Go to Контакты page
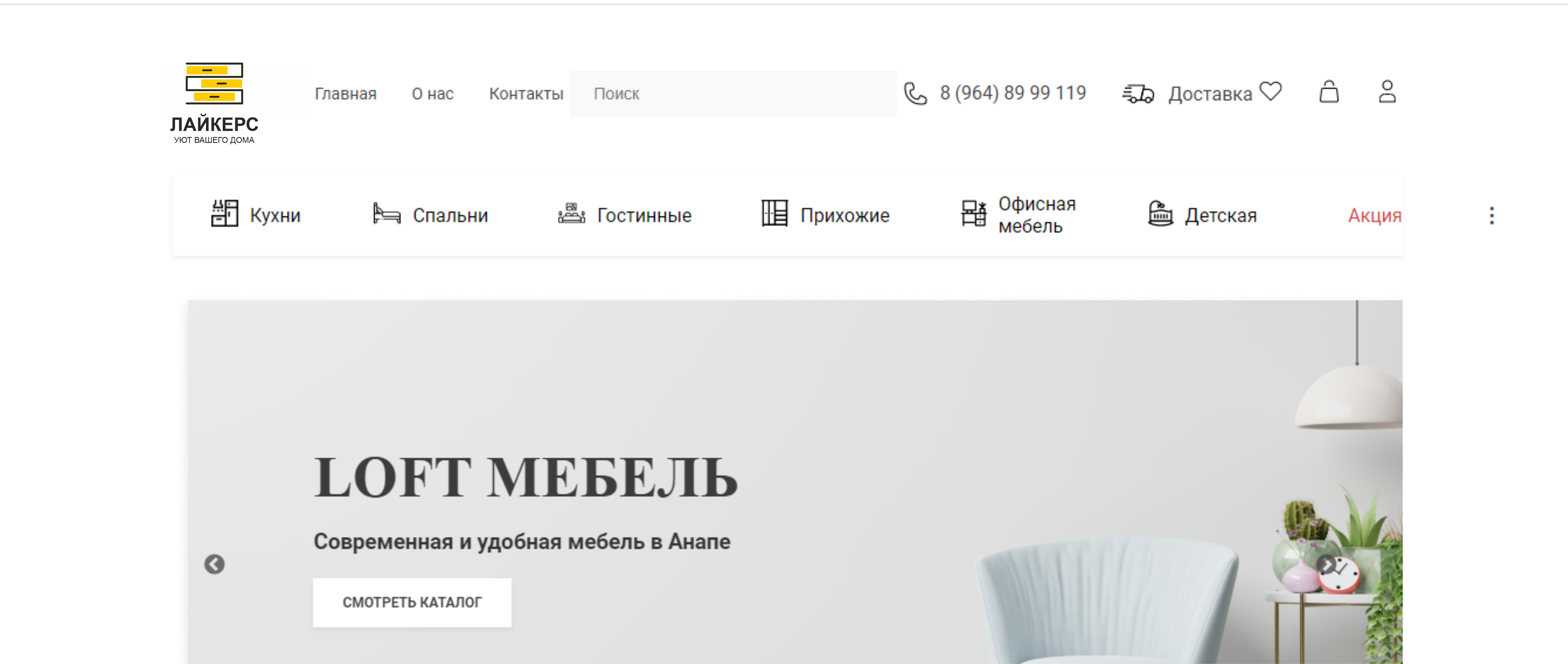Screen dimensions: 1568x664 (x=526, y=94)
